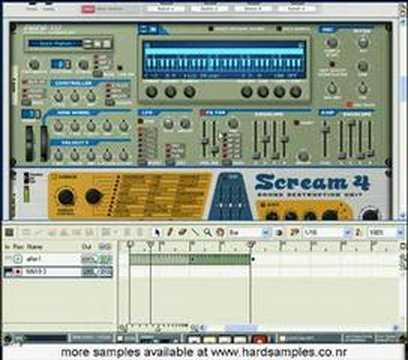Open the Bar snap value dropdown
Image resolution: width=408 pixels, height=360 pixels.
(266, 232)
